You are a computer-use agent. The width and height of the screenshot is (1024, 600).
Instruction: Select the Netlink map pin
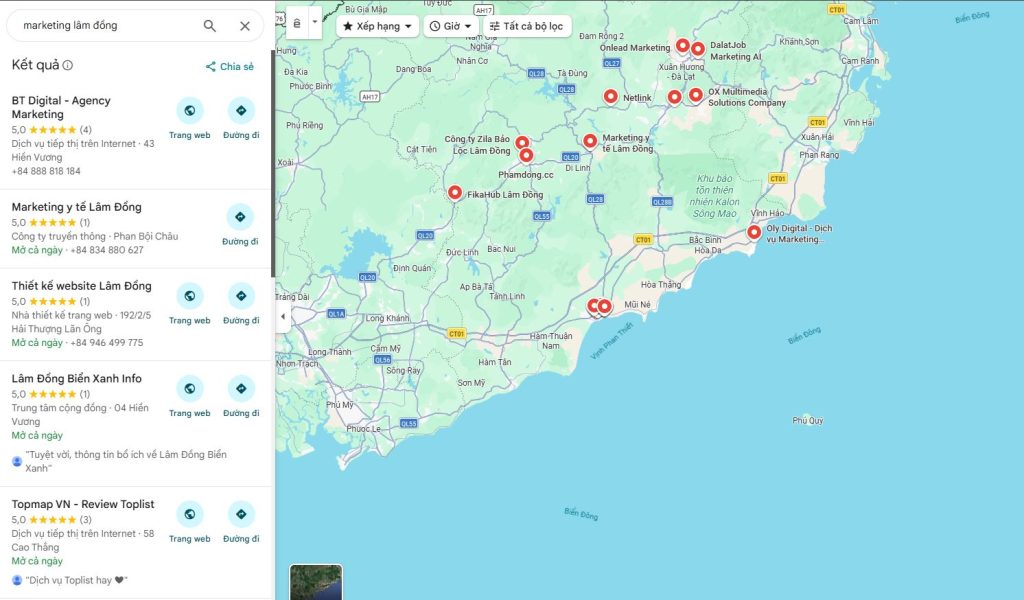coord(611,96)
